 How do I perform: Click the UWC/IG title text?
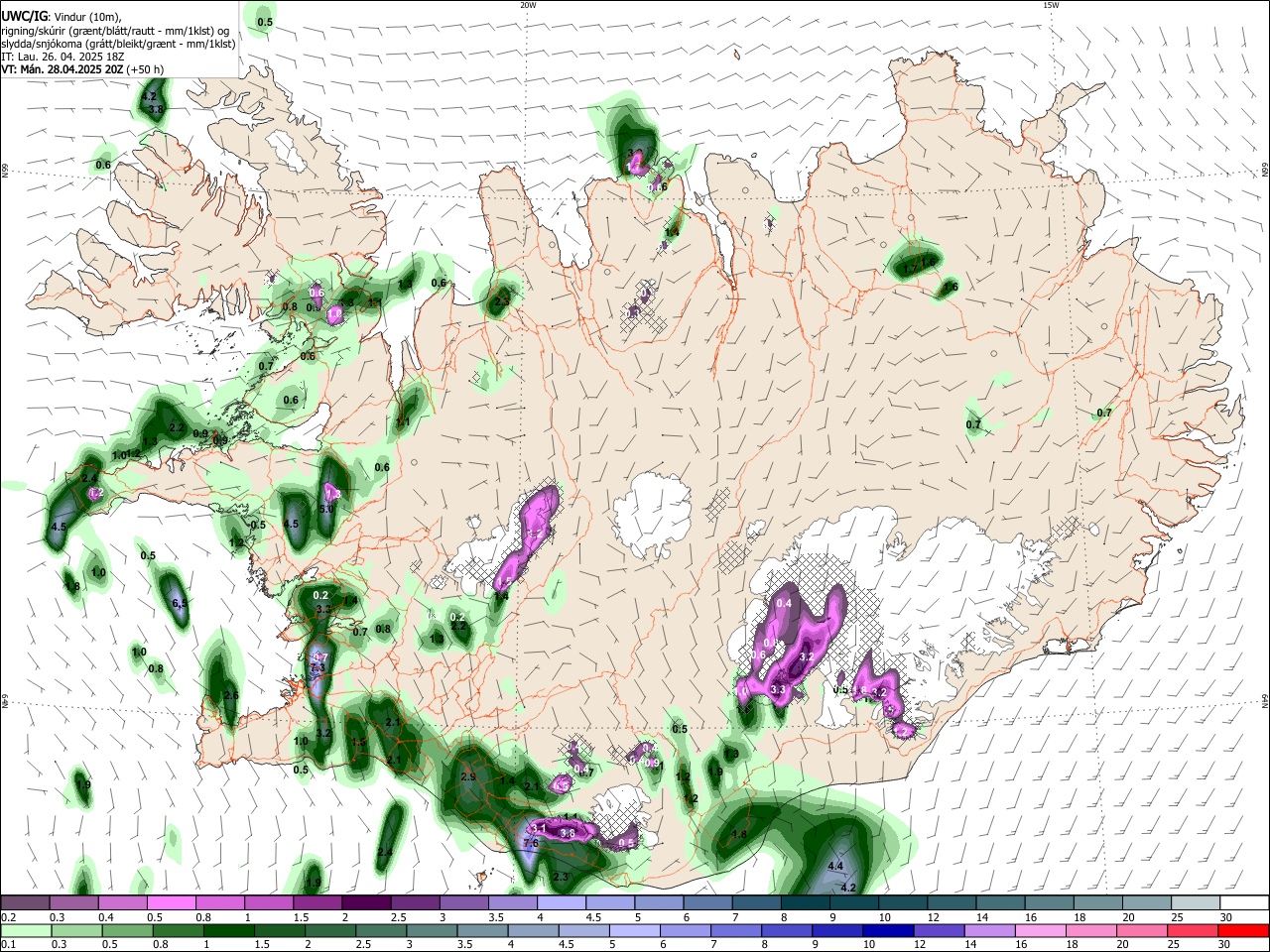(x=24, y=15)
